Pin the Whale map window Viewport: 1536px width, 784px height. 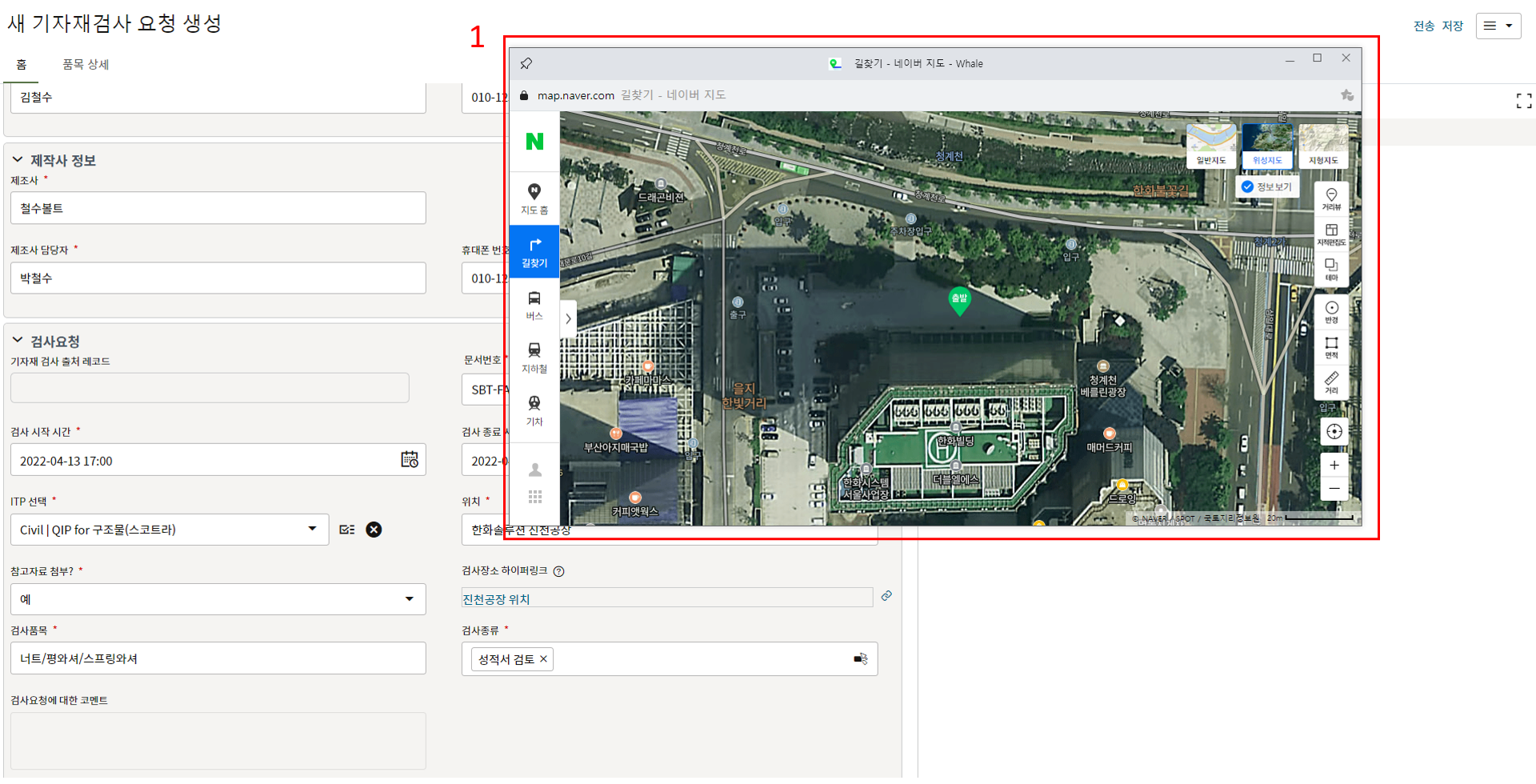pos(526,63)
